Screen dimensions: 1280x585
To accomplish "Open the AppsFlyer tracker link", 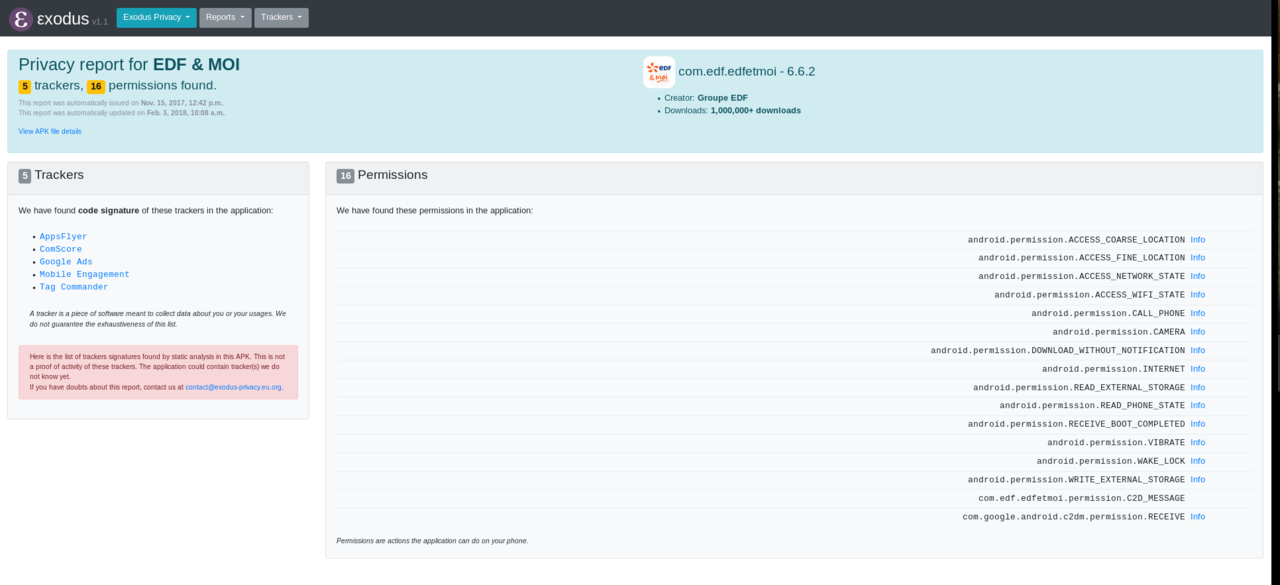I will [x=63, y=237].
